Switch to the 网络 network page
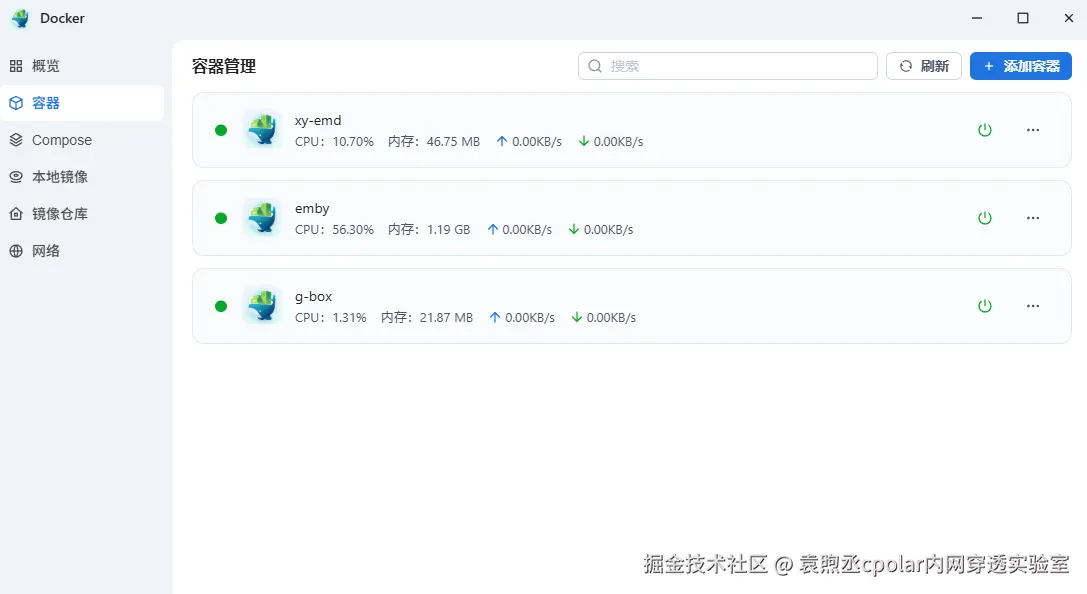This screenshot has width=1087, height=594. click(82, 251)
